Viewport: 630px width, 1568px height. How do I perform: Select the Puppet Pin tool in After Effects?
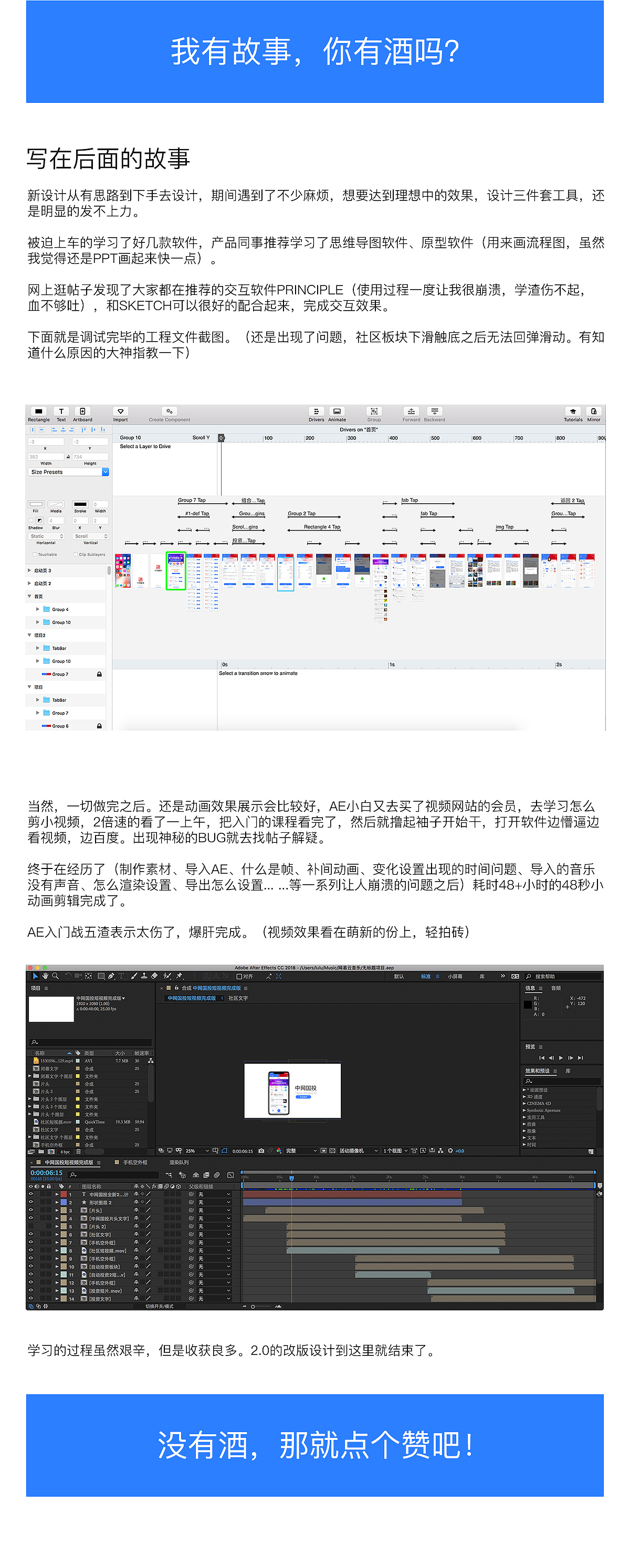click(x=180, y=976)
